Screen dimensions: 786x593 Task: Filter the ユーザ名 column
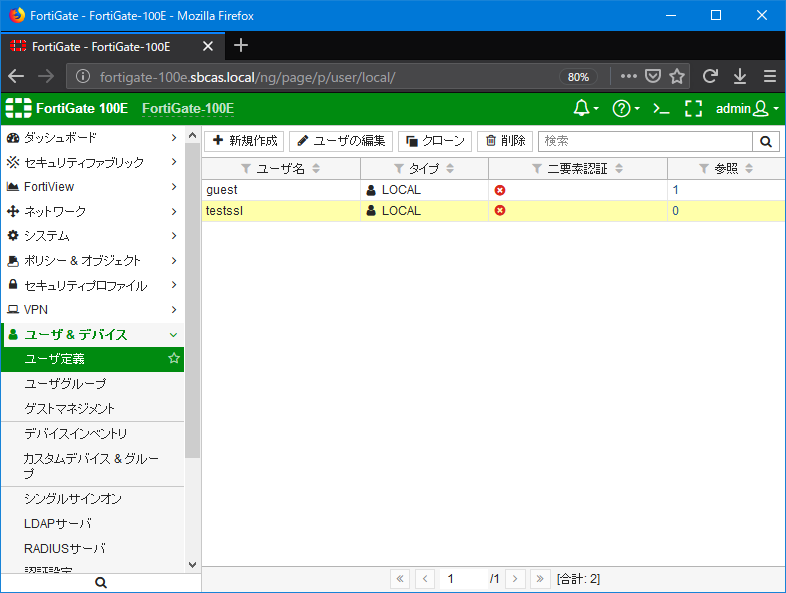[x=246, y=168]
